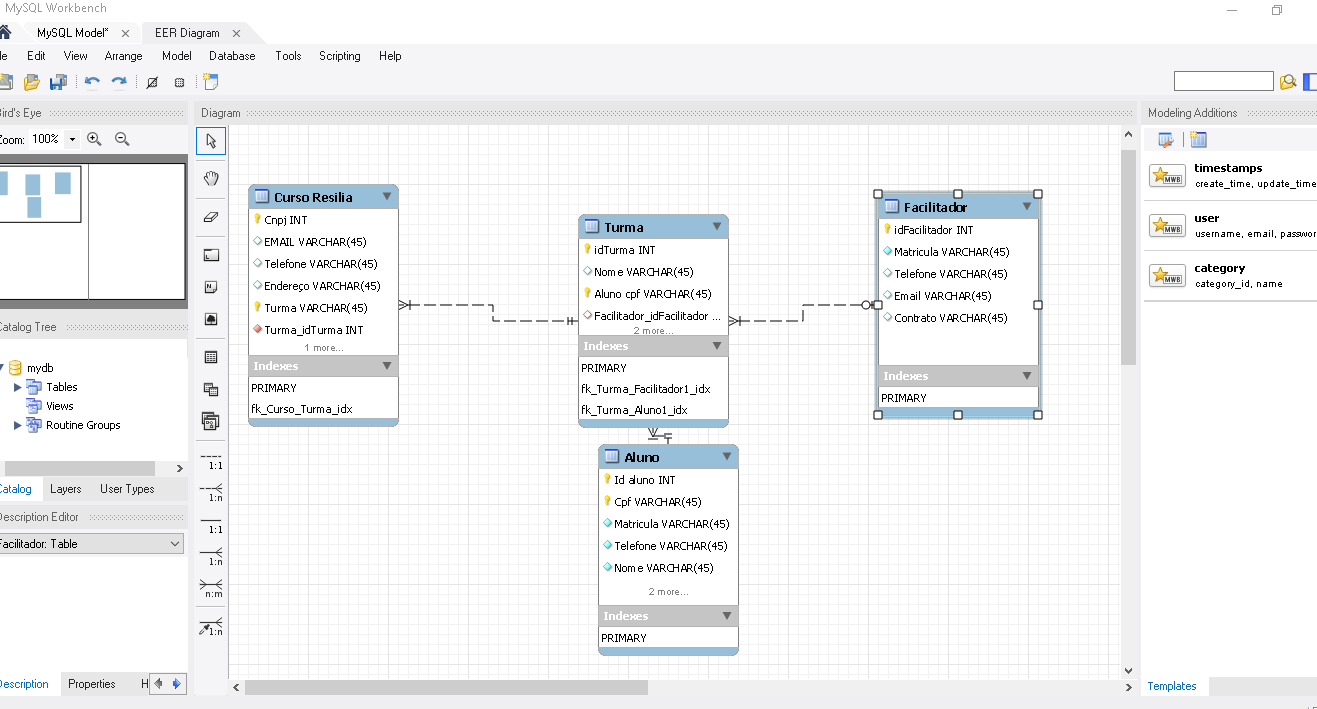1317x709 pixels.
Task: Collapse Indexes section of Facilitador table
Action: coord(1027,376)
